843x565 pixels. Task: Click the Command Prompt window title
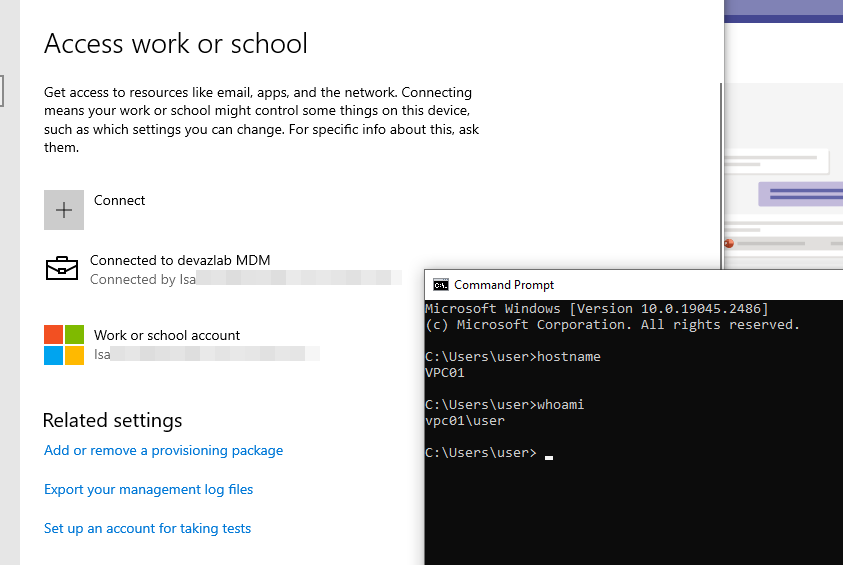click(x=504, y=285)
